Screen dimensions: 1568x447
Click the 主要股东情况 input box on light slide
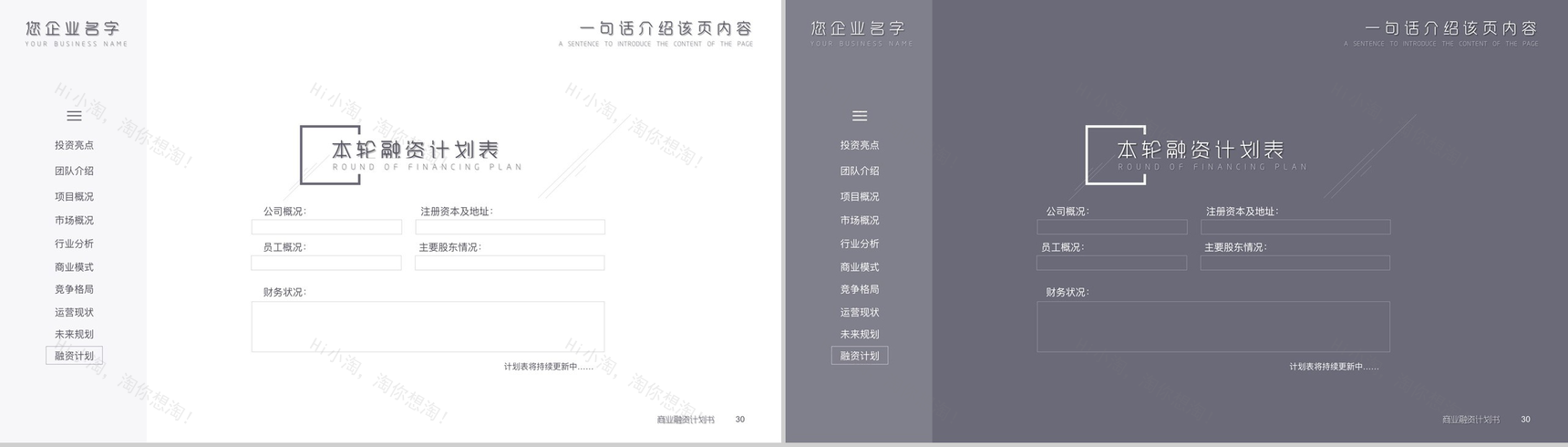click(510, 263)
